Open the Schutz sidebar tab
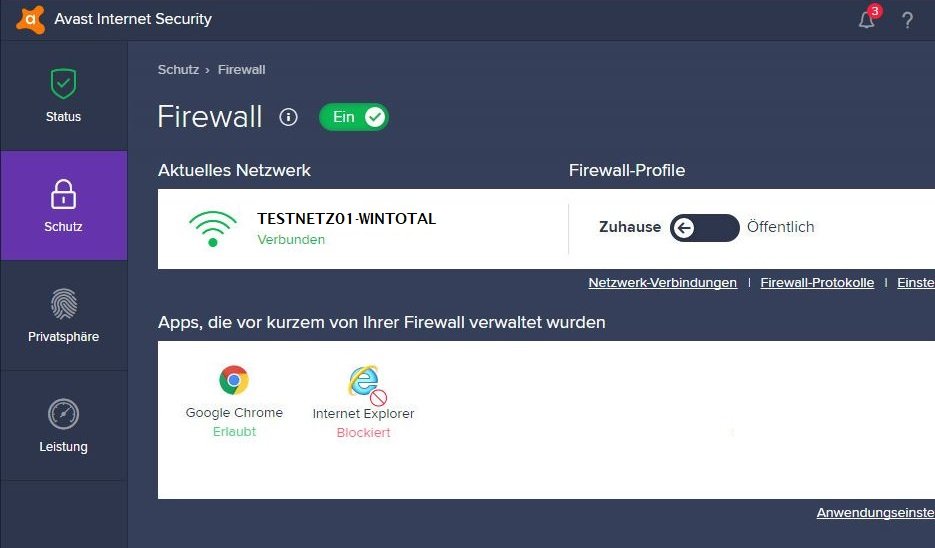 [x=63, y=205]
